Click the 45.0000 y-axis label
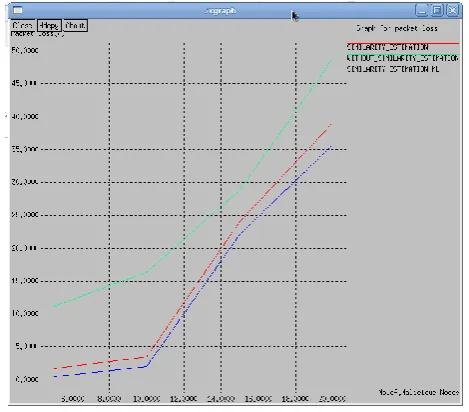Image resolution: width=469 pixels, height=412 pixels. point(24,83)
